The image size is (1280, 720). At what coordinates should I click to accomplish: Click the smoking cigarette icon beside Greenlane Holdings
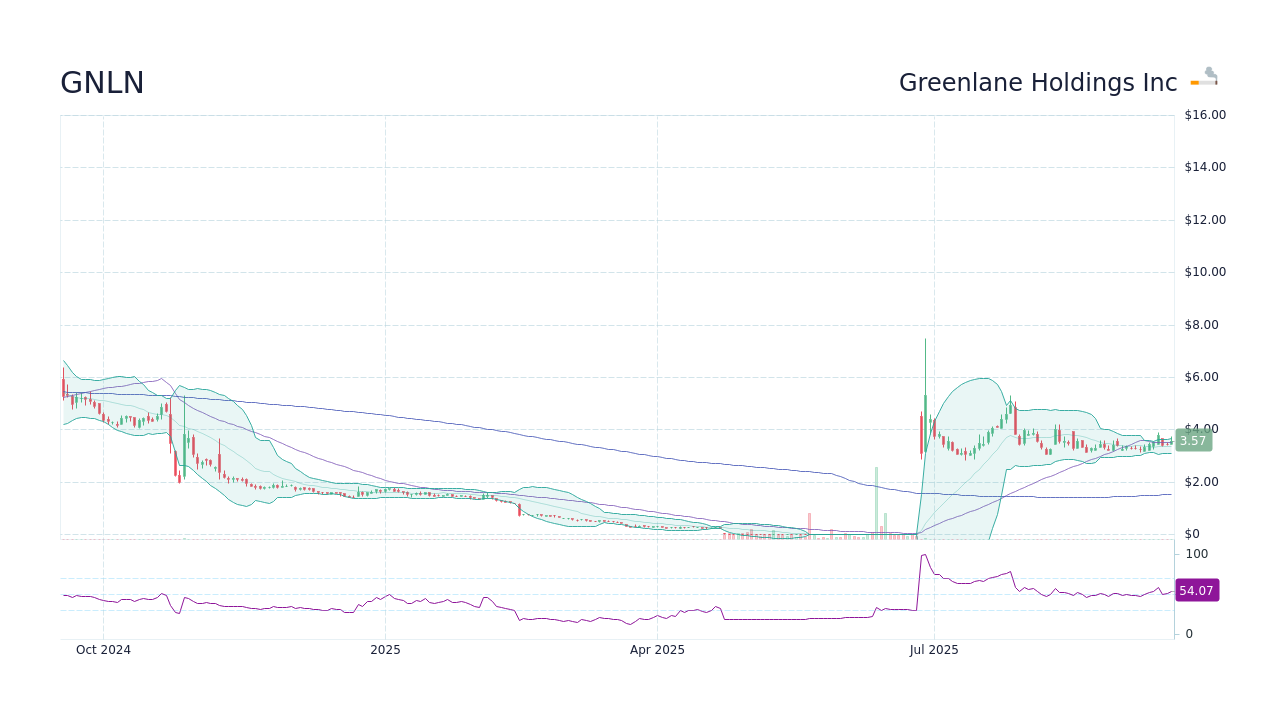(x=1203, y=77)
